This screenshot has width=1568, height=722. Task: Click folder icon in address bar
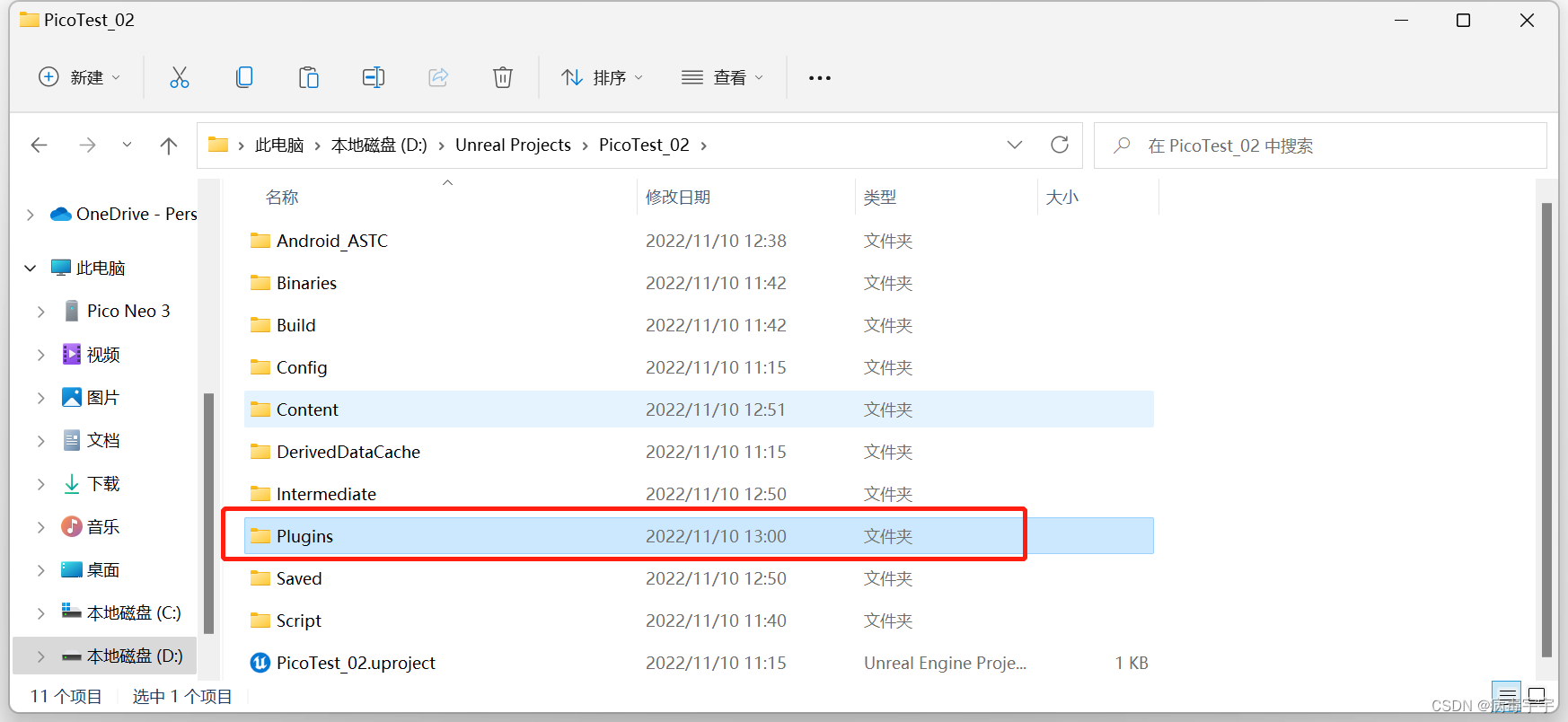[218, 145]
